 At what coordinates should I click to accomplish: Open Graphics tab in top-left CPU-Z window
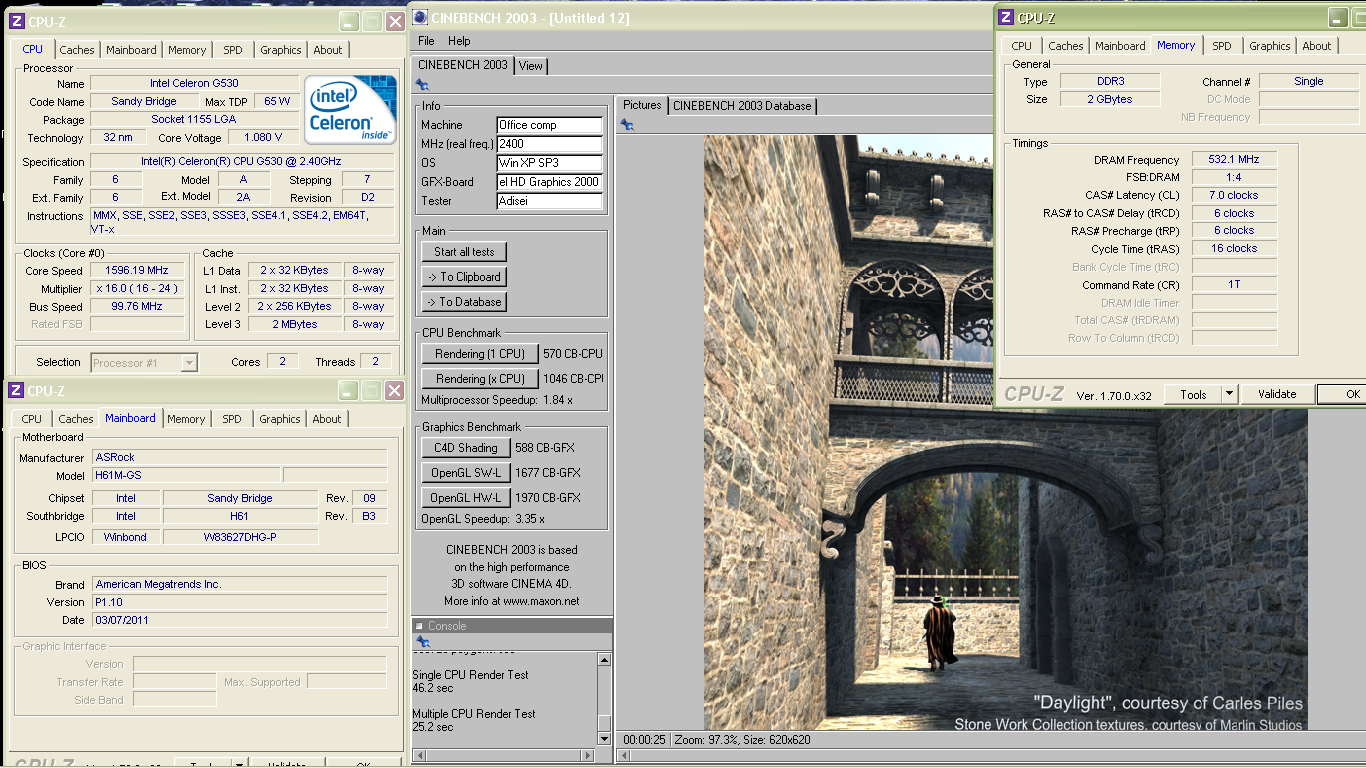(281, 50)
